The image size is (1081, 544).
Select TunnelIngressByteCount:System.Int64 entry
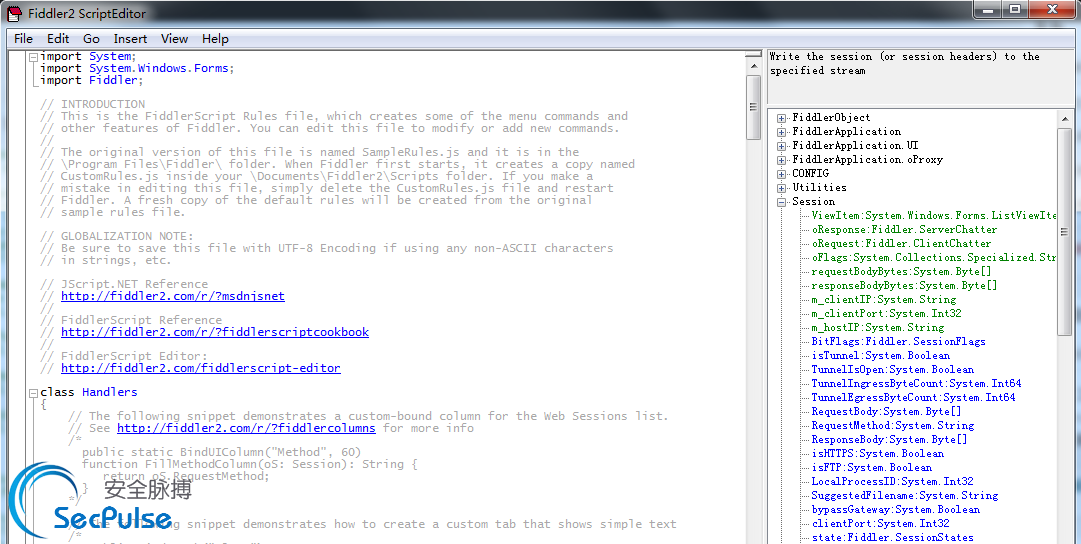coord(916,383)
